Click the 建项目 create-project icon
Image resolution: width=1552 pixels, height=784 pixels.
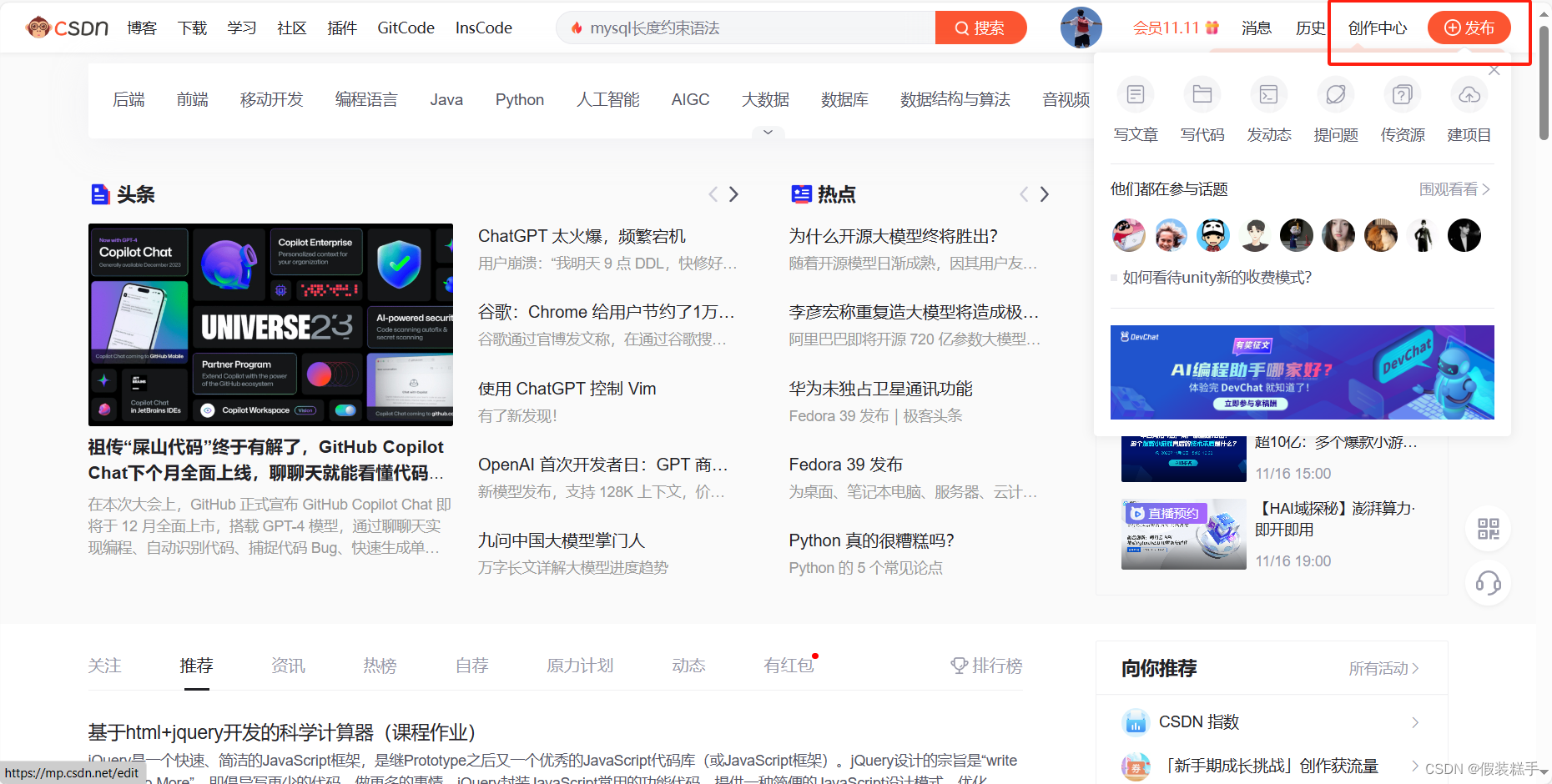pyautogui.click(x=1469, y=94)
